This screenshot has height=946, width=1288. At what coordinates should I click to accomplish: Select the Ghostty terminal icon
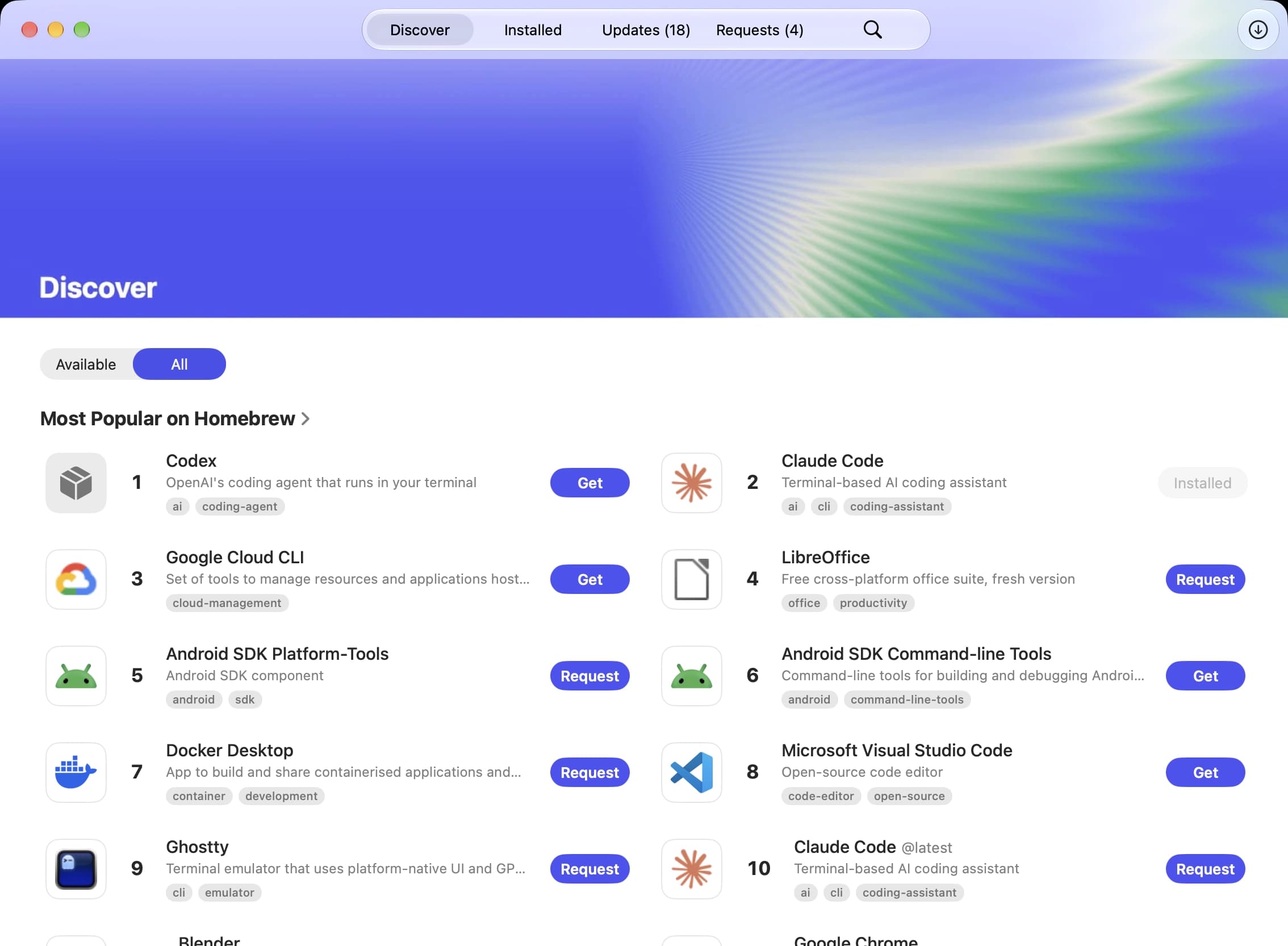[76, 869]
